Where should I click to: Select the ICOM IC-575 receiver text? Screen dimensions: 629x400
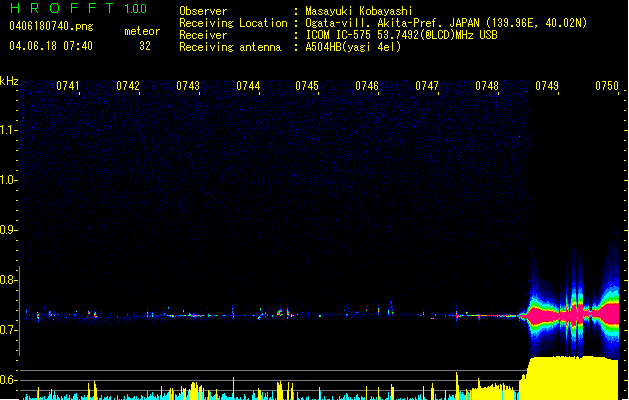[401, 35]
